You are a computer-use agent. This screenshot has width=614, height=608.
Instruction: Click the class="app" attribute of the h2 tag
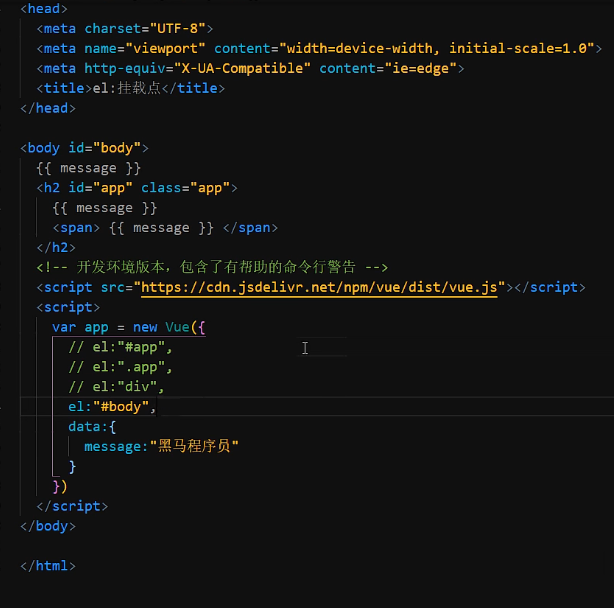tap(185, 188)
